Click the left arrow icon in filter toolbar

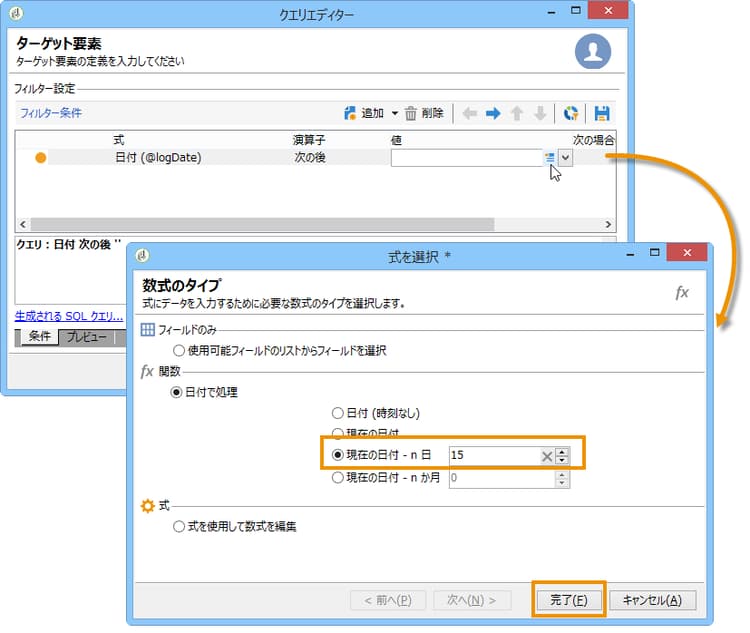[470, 113]
